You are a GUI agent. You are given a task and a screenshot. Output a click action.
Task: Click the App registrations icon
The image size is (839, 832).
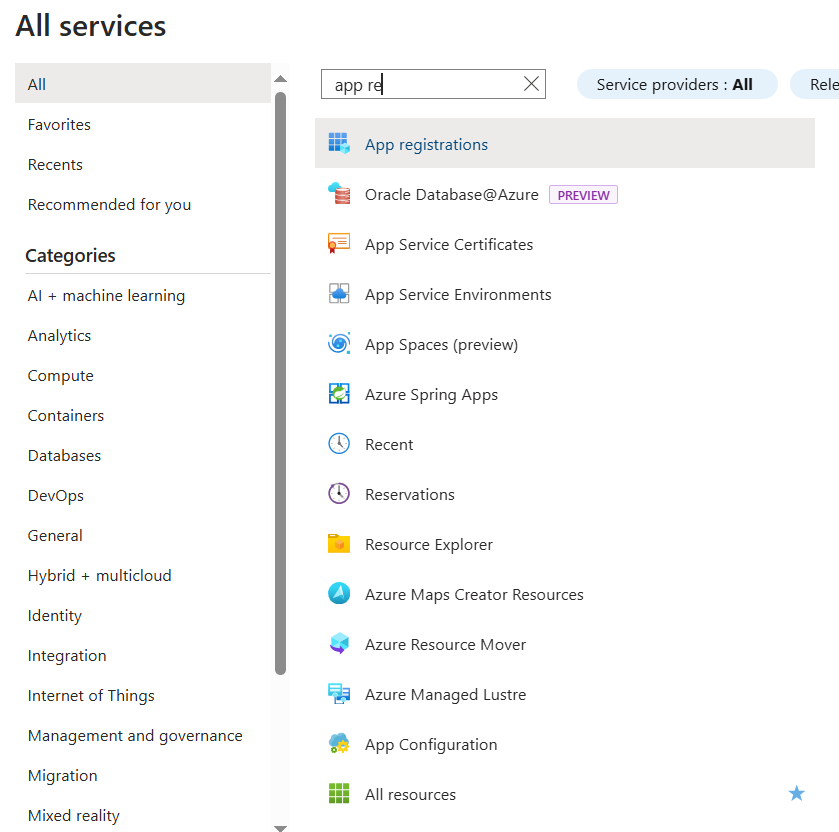pyautogui.click(x=339, y=144)
